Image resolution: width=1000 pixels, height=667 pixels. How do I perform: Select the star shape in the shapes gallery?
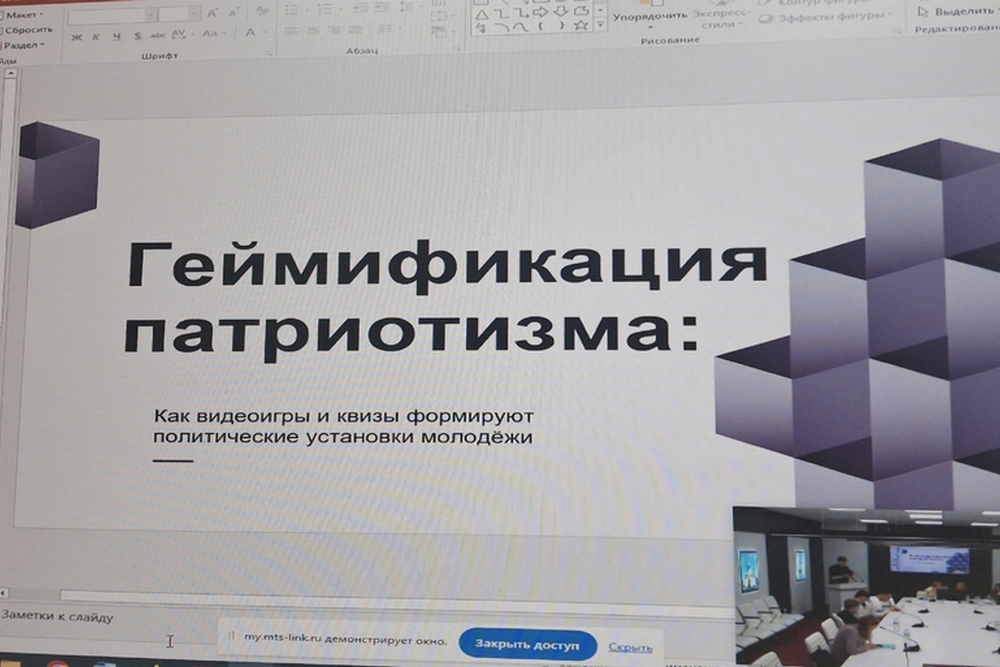[580, 26]
